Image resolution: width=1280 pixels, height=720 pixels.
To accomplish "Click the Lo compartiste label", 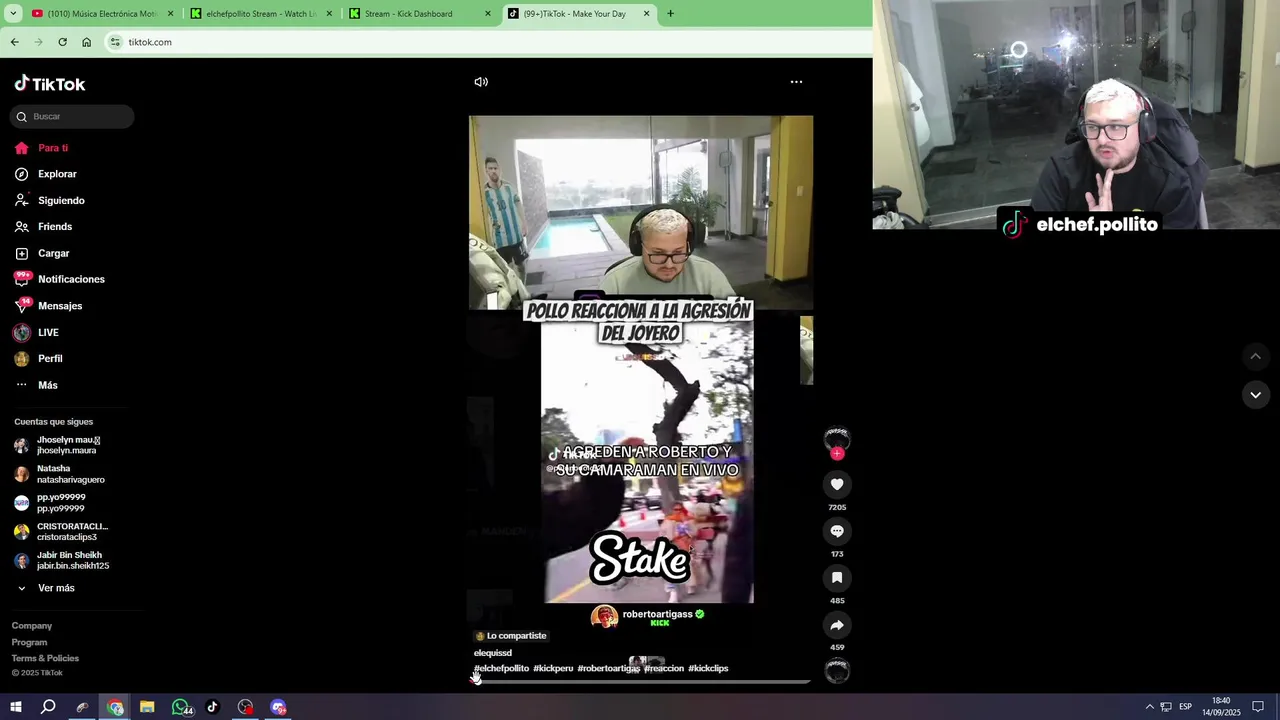I will (511, 636).
